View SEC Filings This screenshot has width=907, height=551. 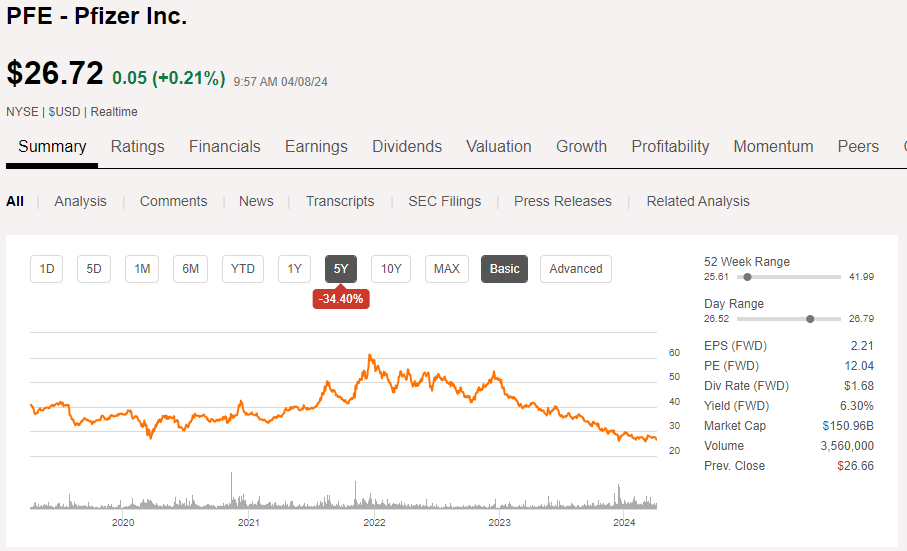[x=444, y=201]
